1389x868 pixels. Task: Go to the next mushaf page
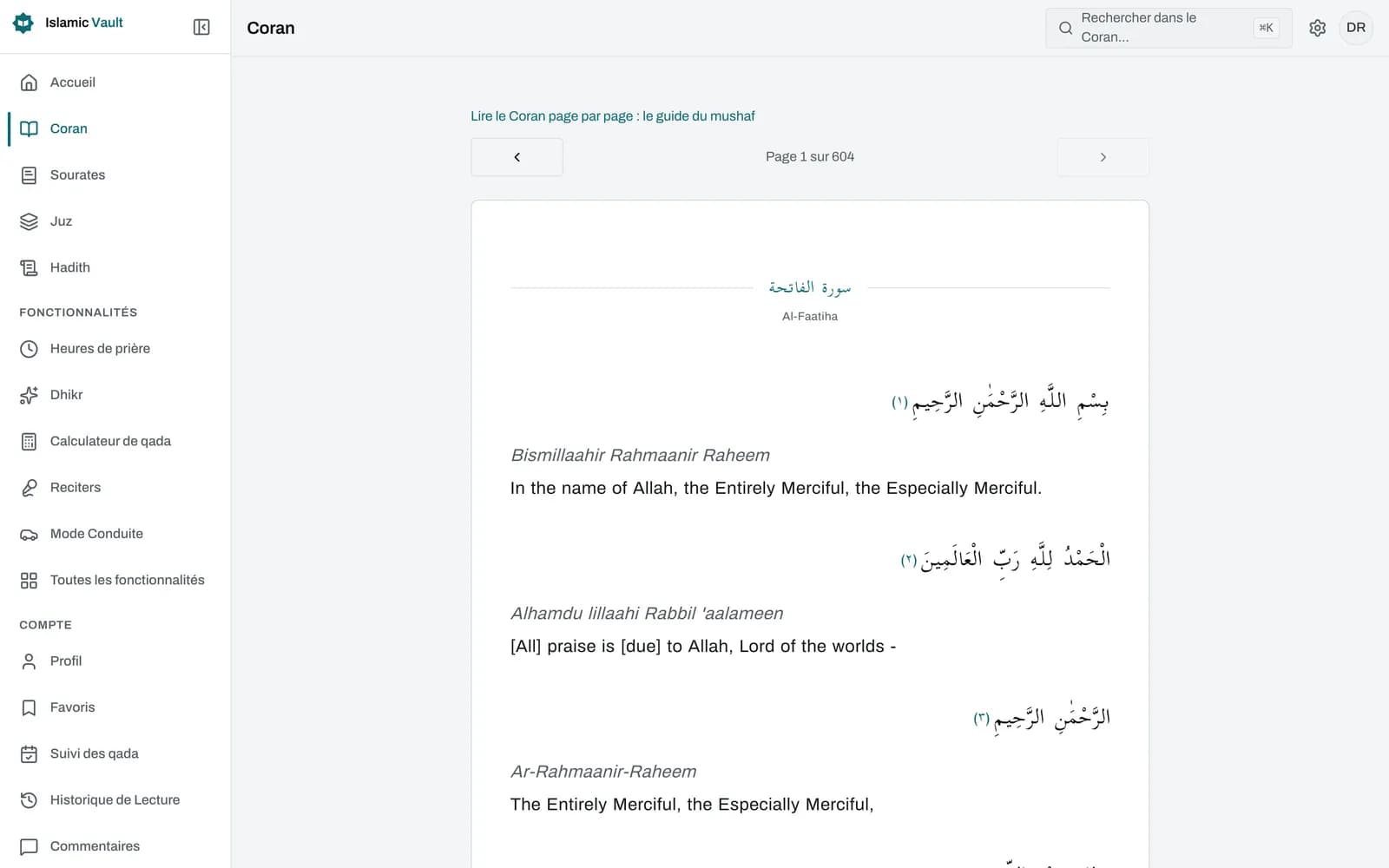click(x=1103, y=157)
